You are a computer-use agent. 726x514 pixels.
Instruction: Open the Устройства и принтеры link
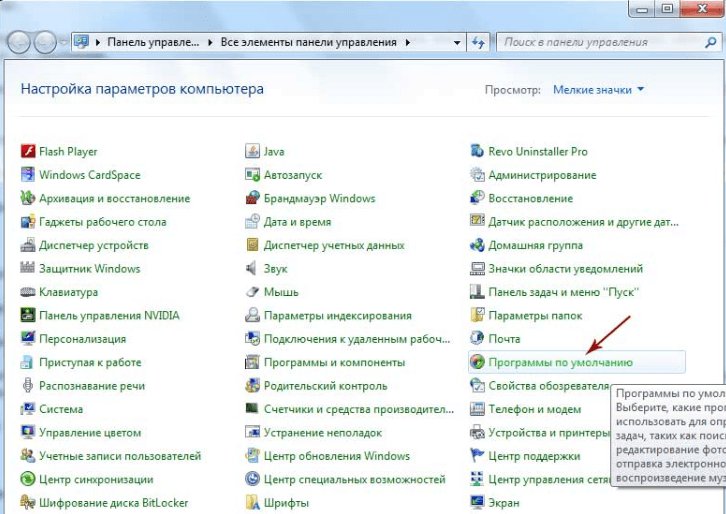tap(549, 433)
